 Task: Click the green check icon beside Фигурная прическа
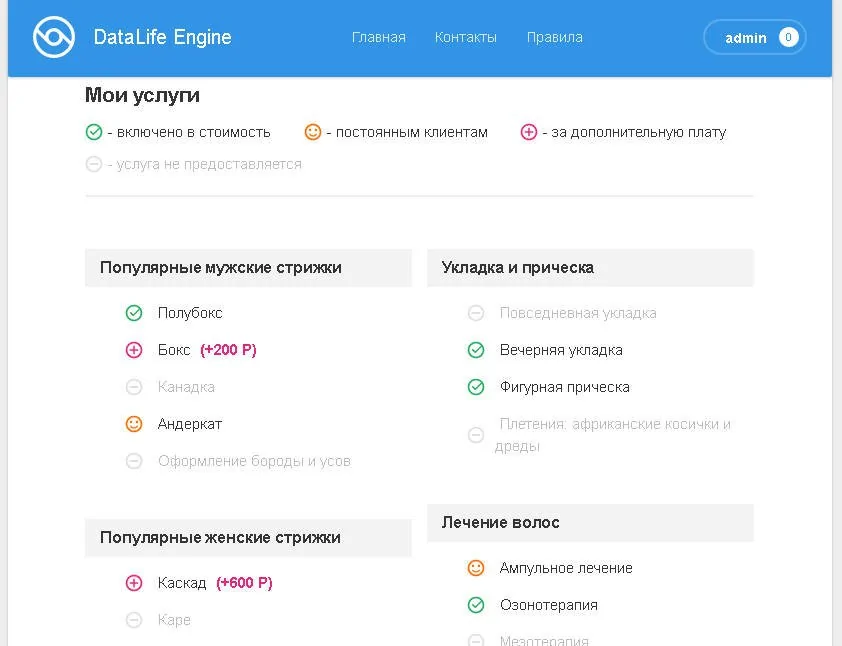pyautogui.click(x=476, y=387)
